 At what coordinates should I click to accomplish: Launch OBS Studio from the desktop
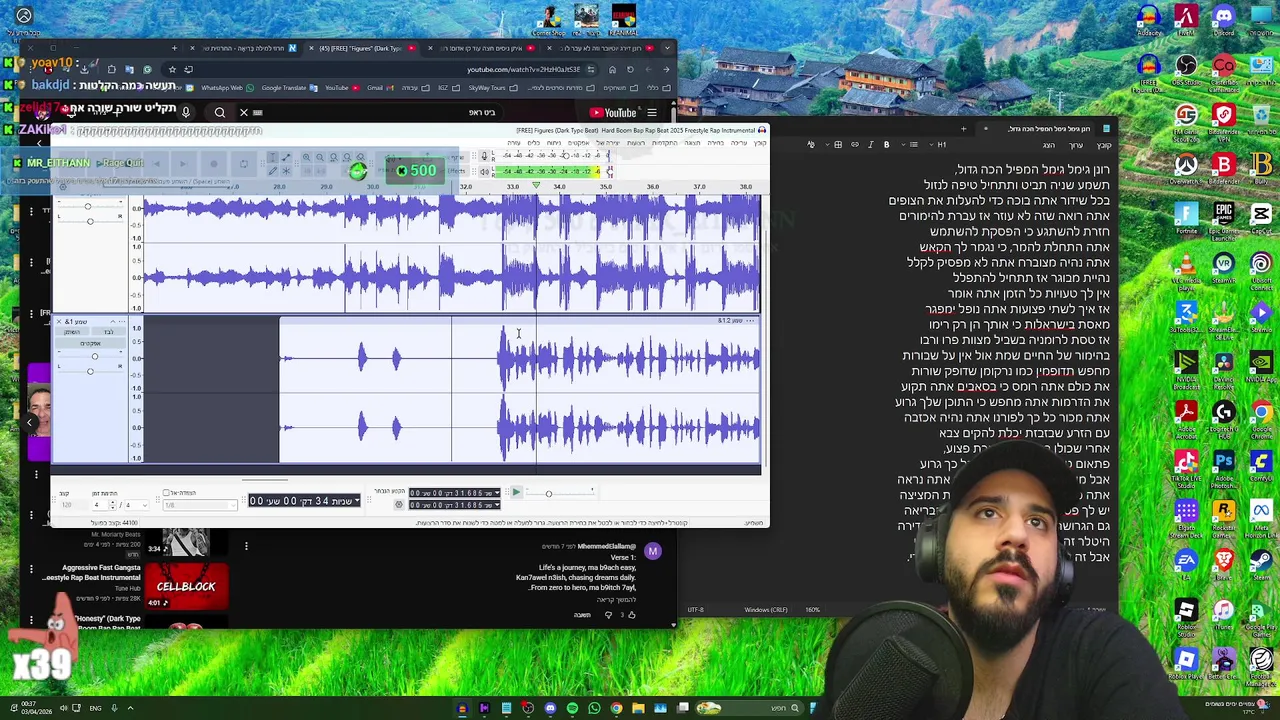pyautogui.click(x=1187, y=70)
